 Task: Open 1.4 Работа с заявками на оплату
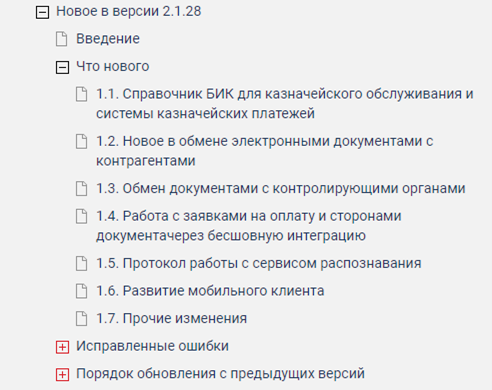249,226
